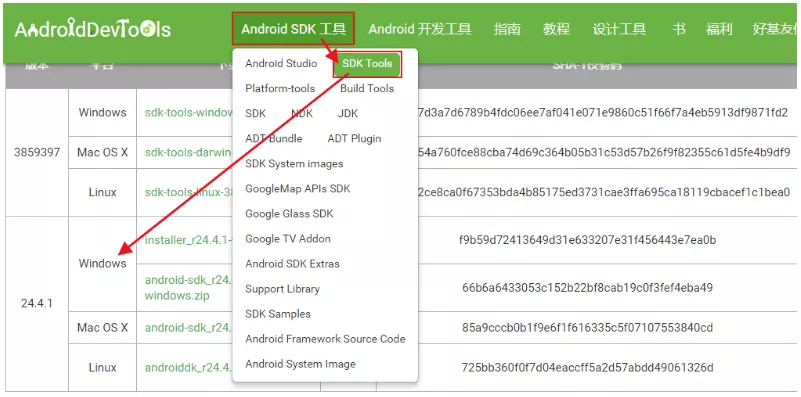
Task: Download android-sdk_r24 Mac OS X link
Action: point(189,327)
